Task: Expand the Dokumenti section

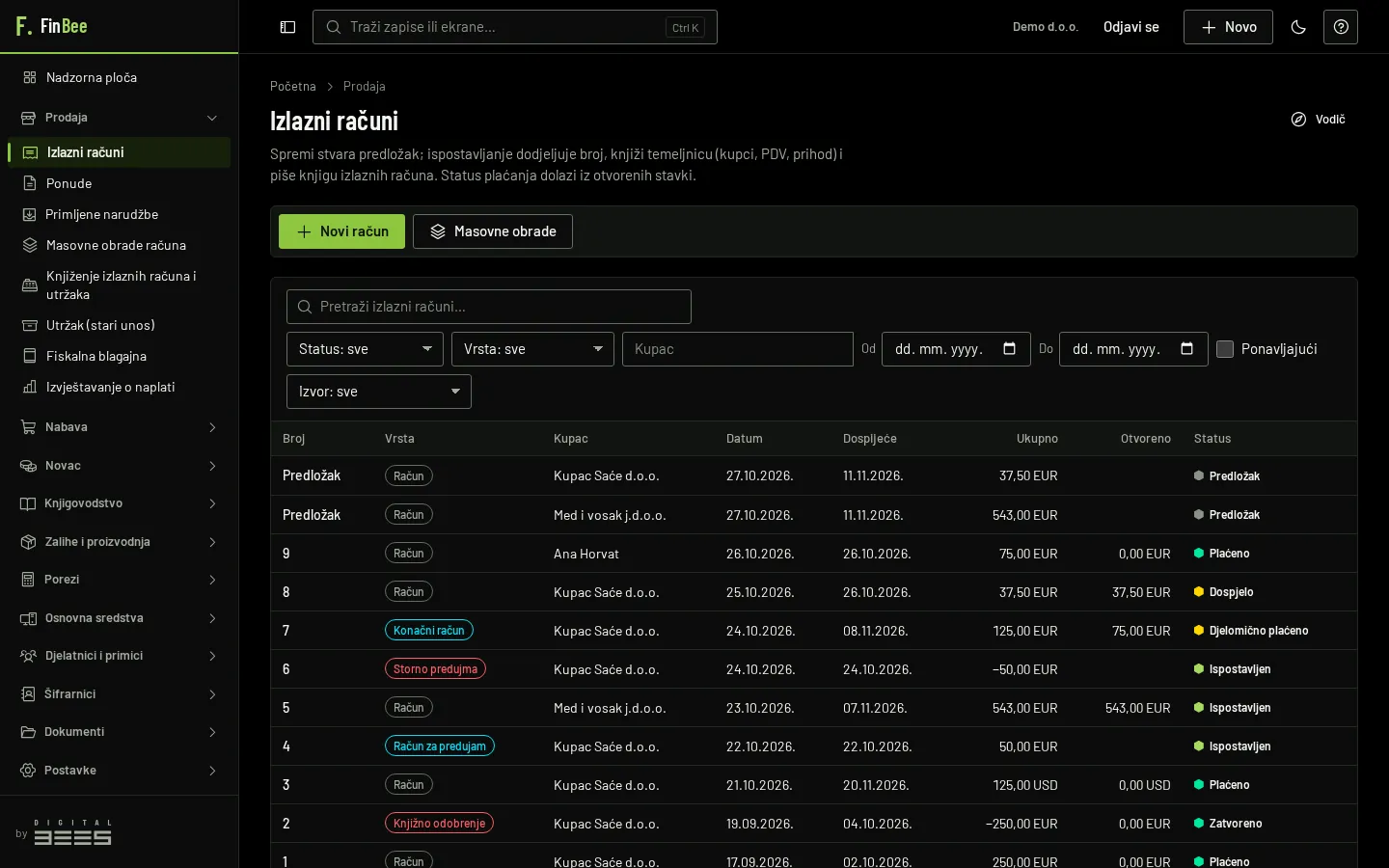Action: pyautogui.click(x=119, y=732)
